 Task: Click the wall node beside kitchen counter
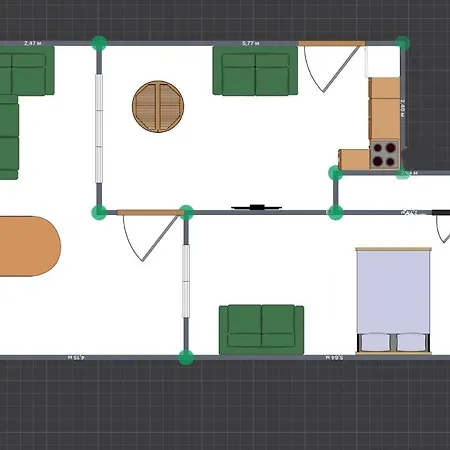pyautogui.click(x=336, y=173)
